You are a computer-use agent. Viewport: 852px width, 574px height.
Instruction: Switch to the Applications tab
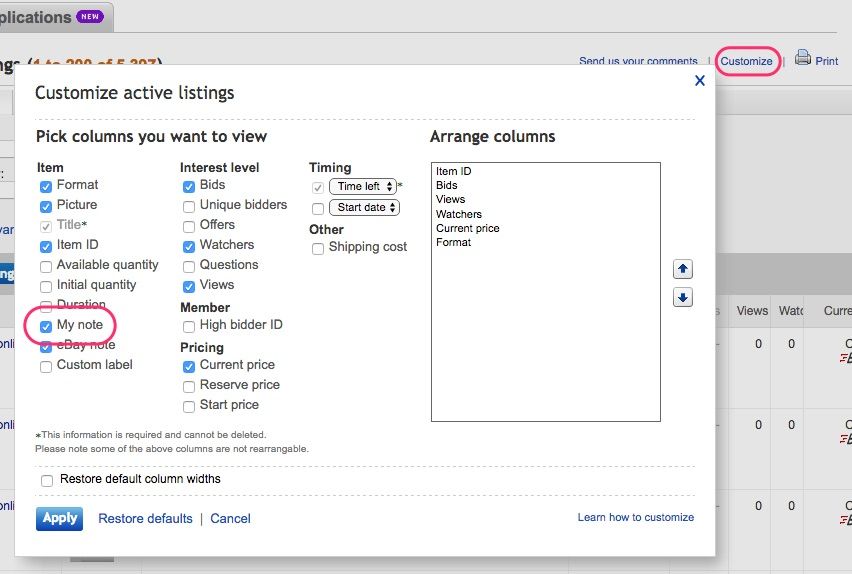click(40, 17)
